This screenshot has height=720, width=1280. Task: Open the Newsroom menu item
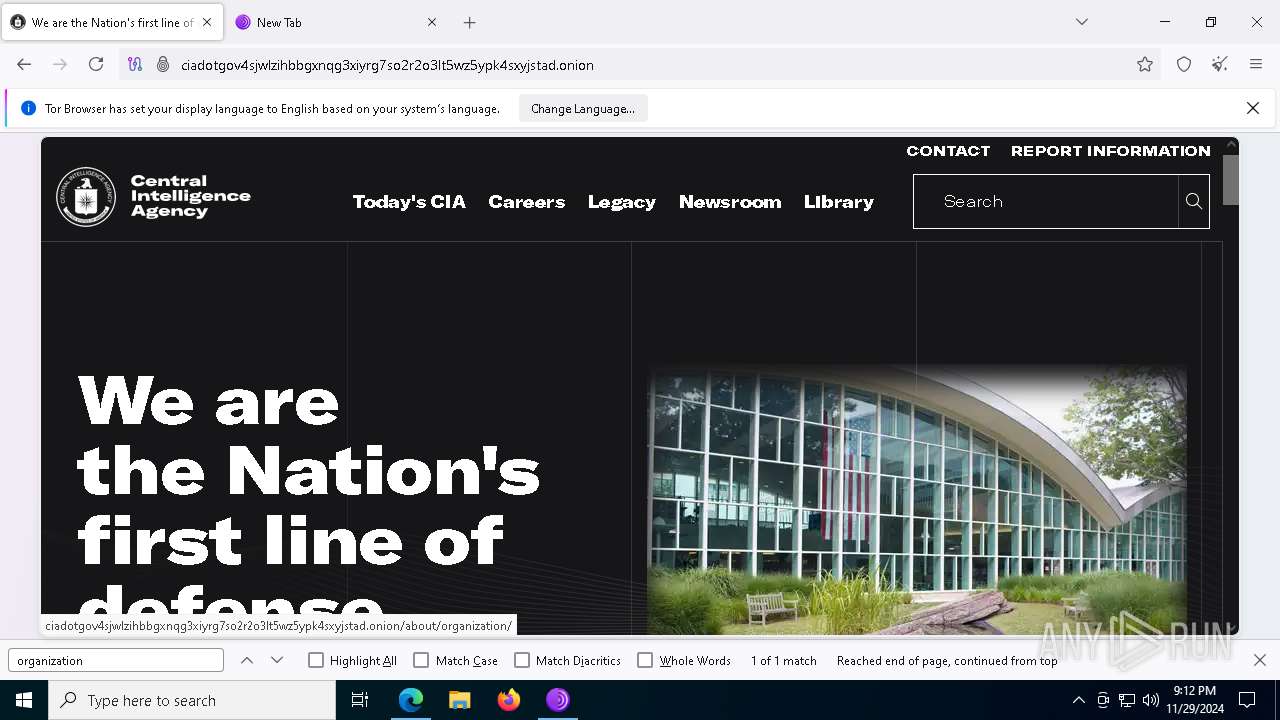click(x=730, y=201)
